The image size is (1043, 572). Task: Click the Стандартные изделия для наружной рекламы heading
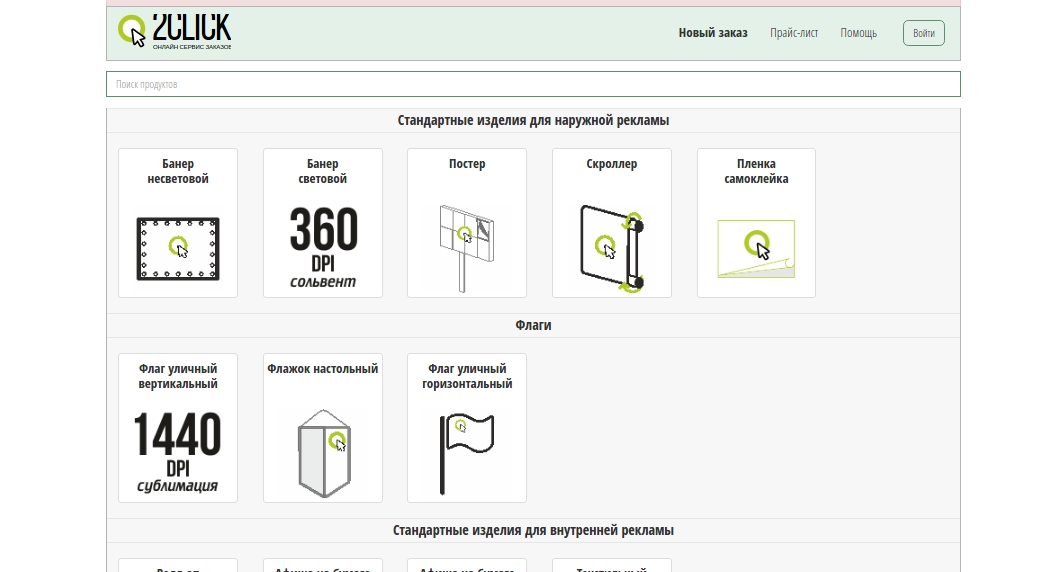[533, 120]
